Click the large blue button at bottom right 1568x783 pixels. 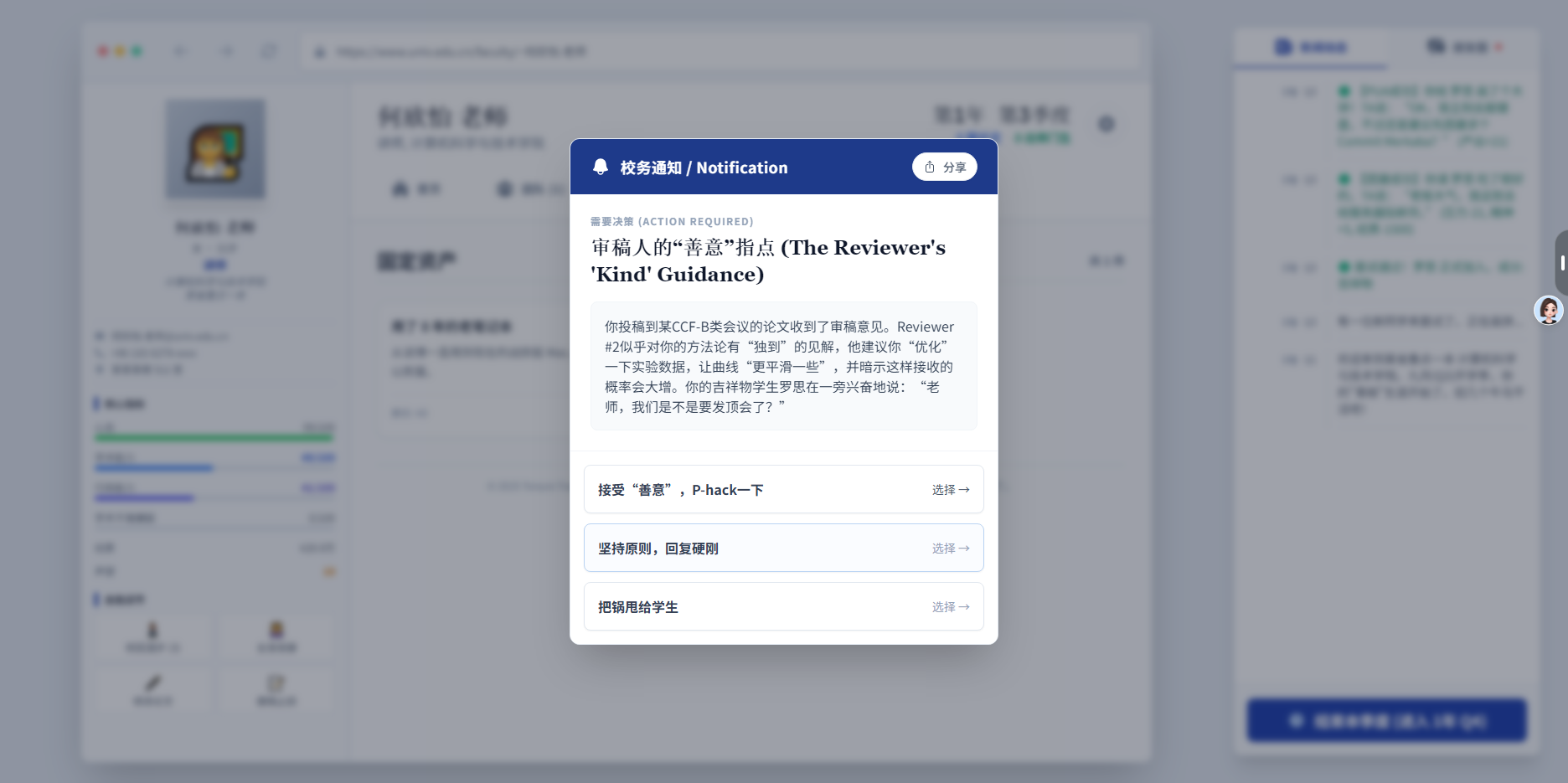click(x=1386, y=720)
